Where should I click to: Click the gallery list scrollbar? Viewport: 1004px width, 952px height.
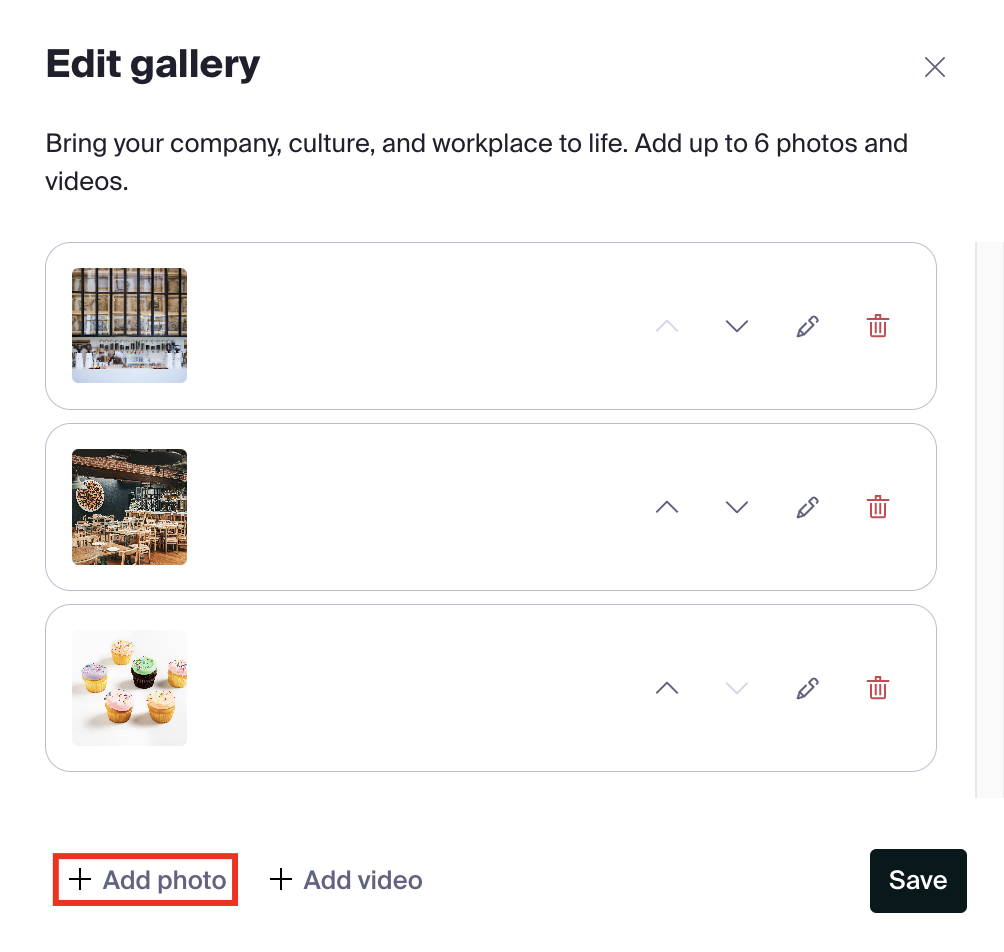(989, 518)
